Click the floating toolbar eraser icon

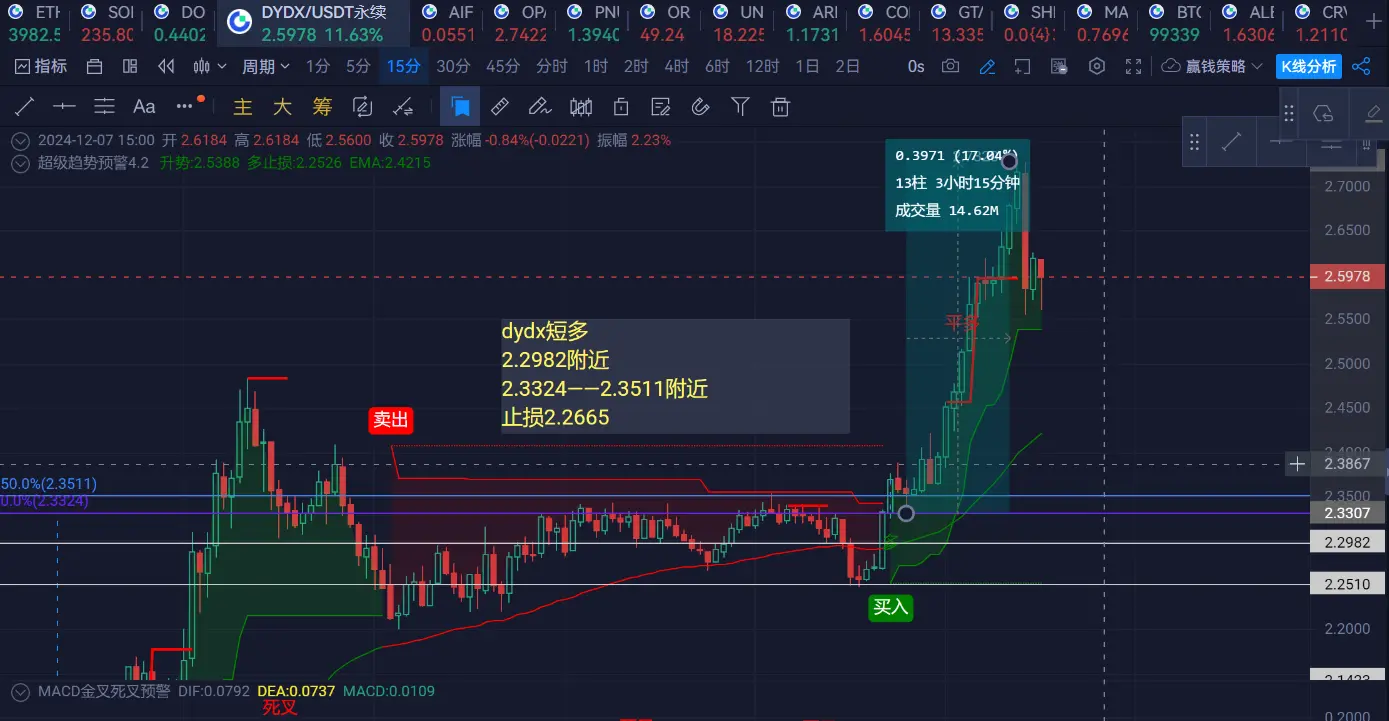(1372, 113)
